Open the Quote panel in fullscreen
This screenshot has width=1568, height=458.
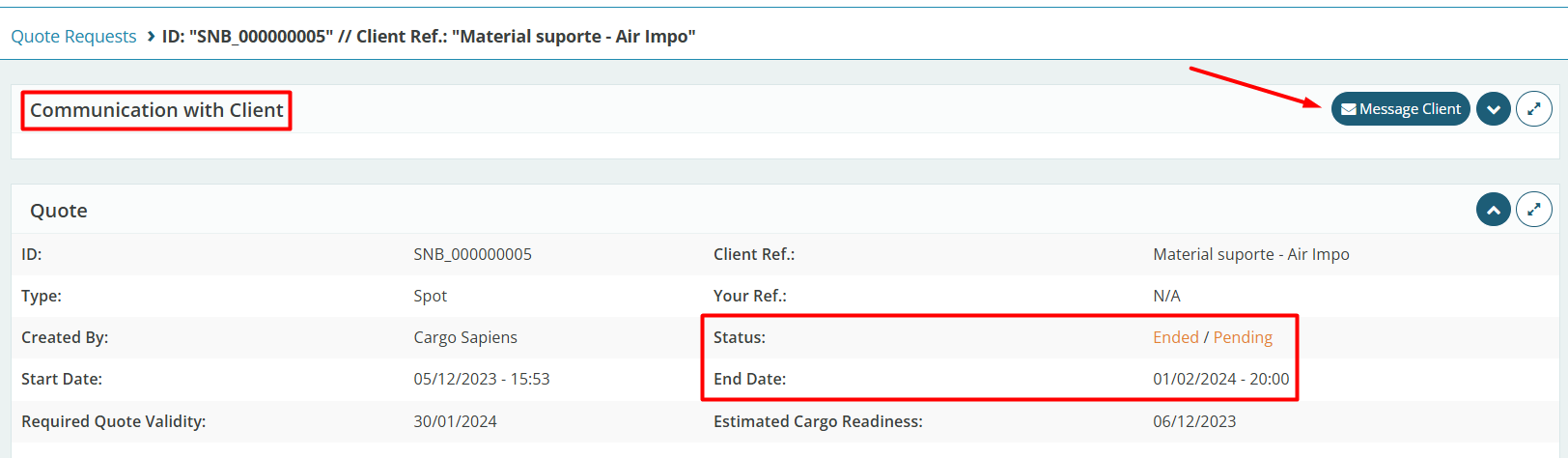click(1533, 210)
